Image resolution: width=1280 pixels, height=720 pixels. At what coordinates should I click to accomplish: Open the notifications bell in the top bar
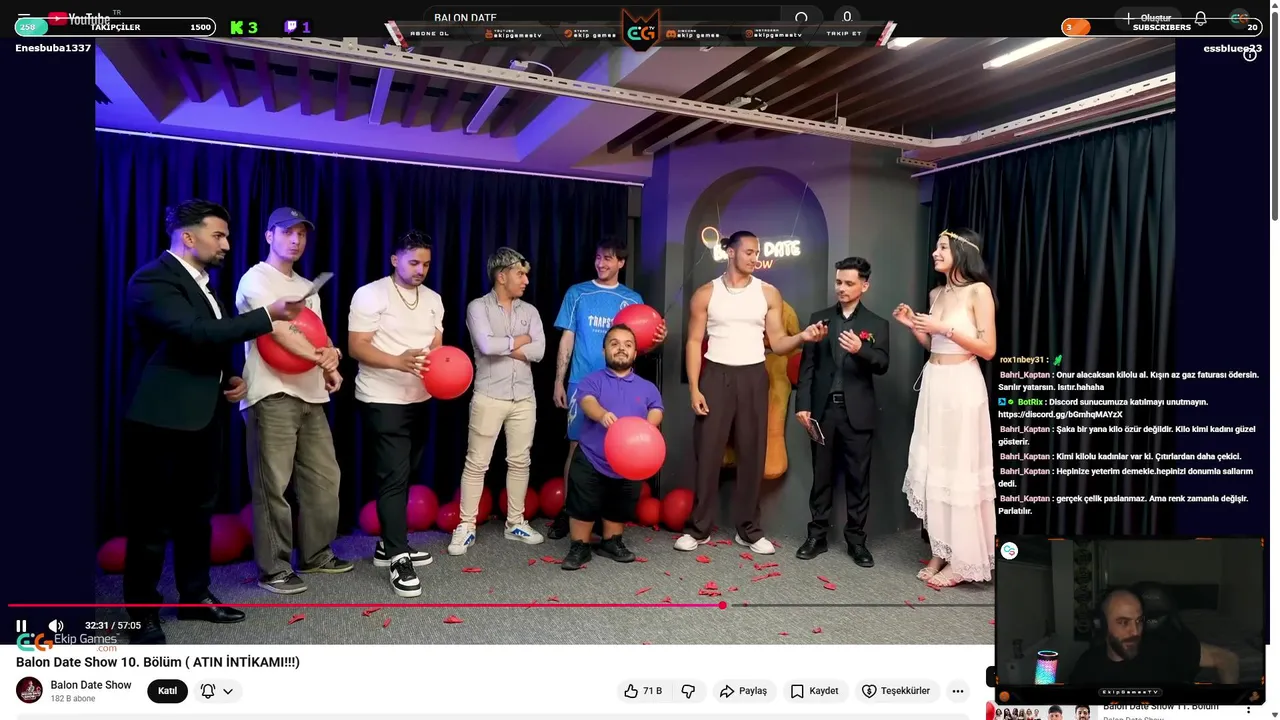(1201, 18)
